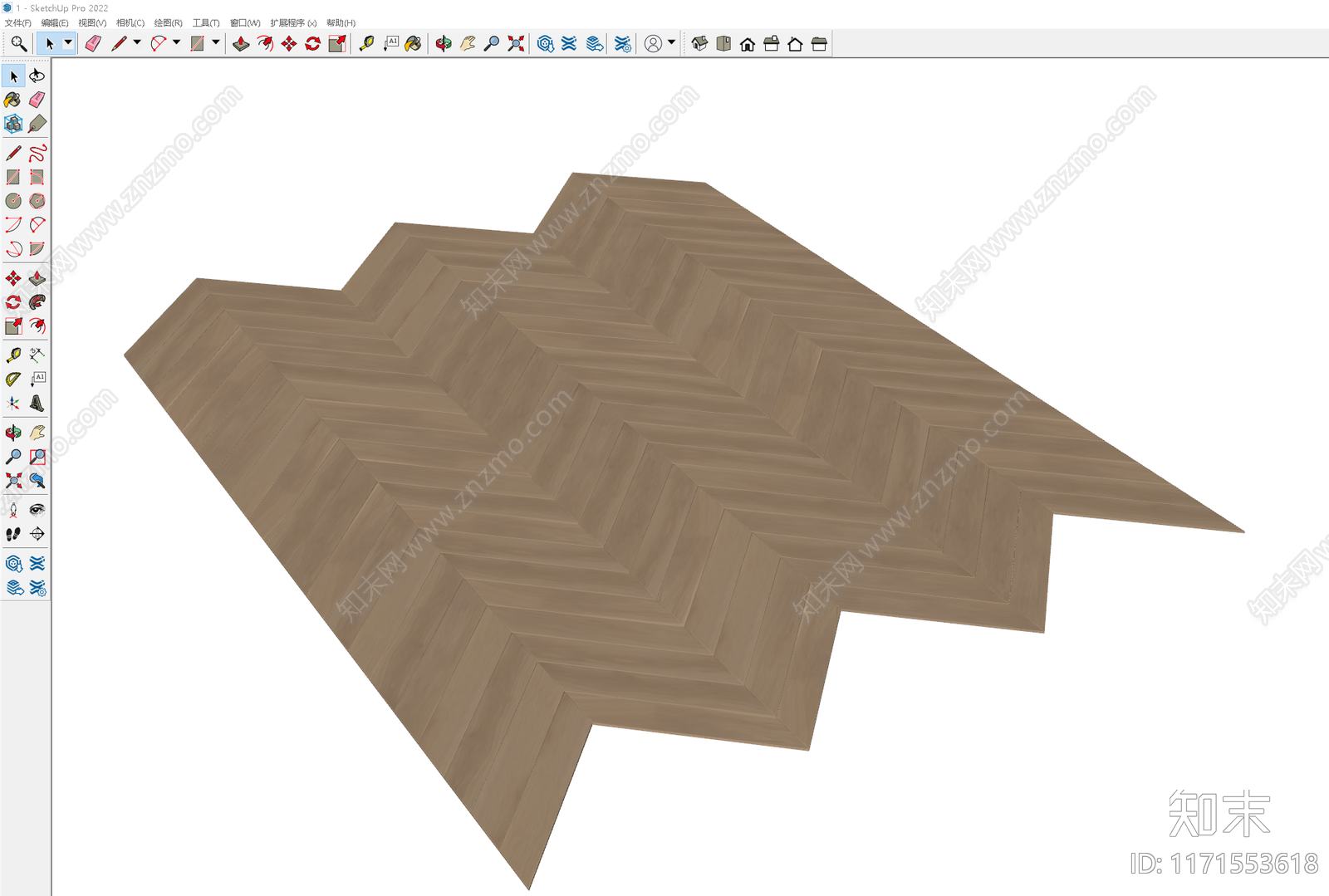Select the Follow Me tool

[37, 302]
